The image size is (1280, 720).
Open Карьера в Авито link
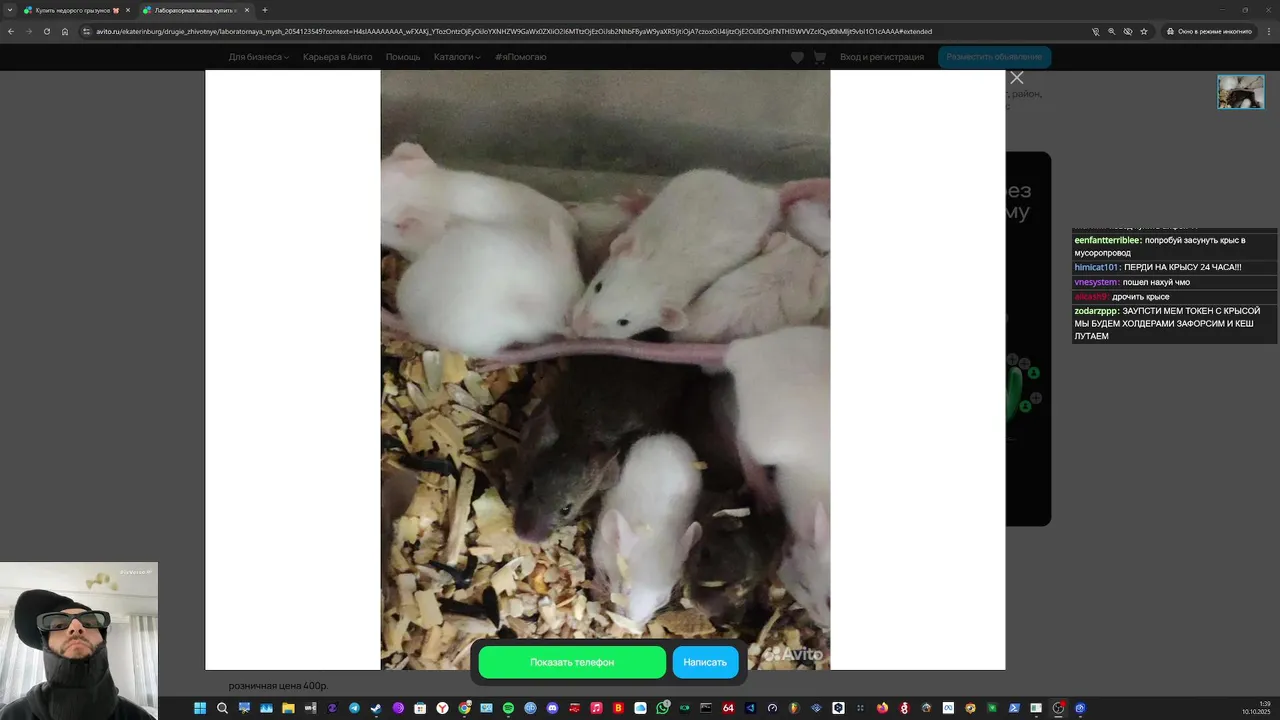pos(337,57)
